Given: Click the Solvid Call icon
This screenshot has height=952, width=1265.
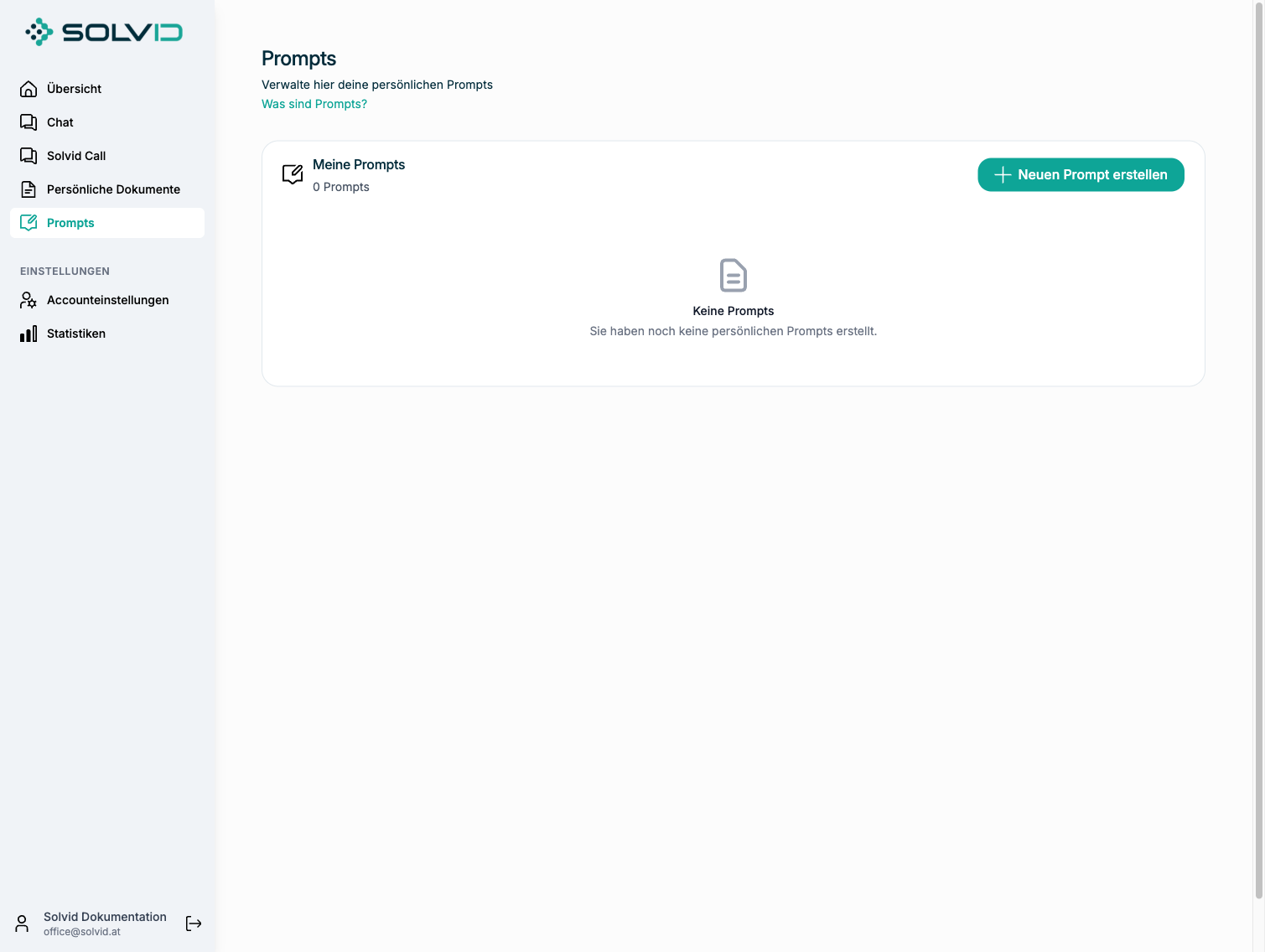Looking at the screenshot, I should (29, 156).
